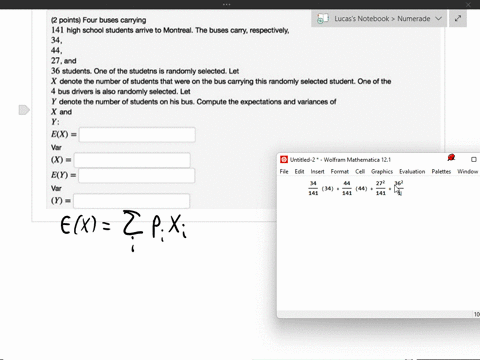Image resolution: width=480 pixels, height=360 pixels.
Task: Click the 36² term being typed
Action: (399, 183)
